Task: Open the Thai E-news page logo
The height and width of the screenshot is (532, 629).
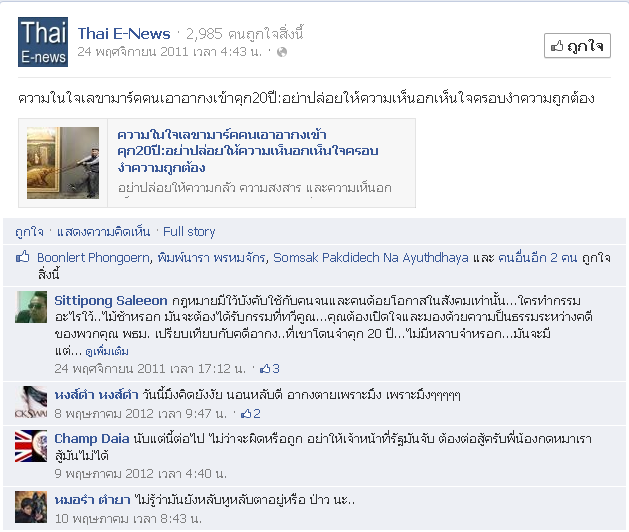Action: 43,42
